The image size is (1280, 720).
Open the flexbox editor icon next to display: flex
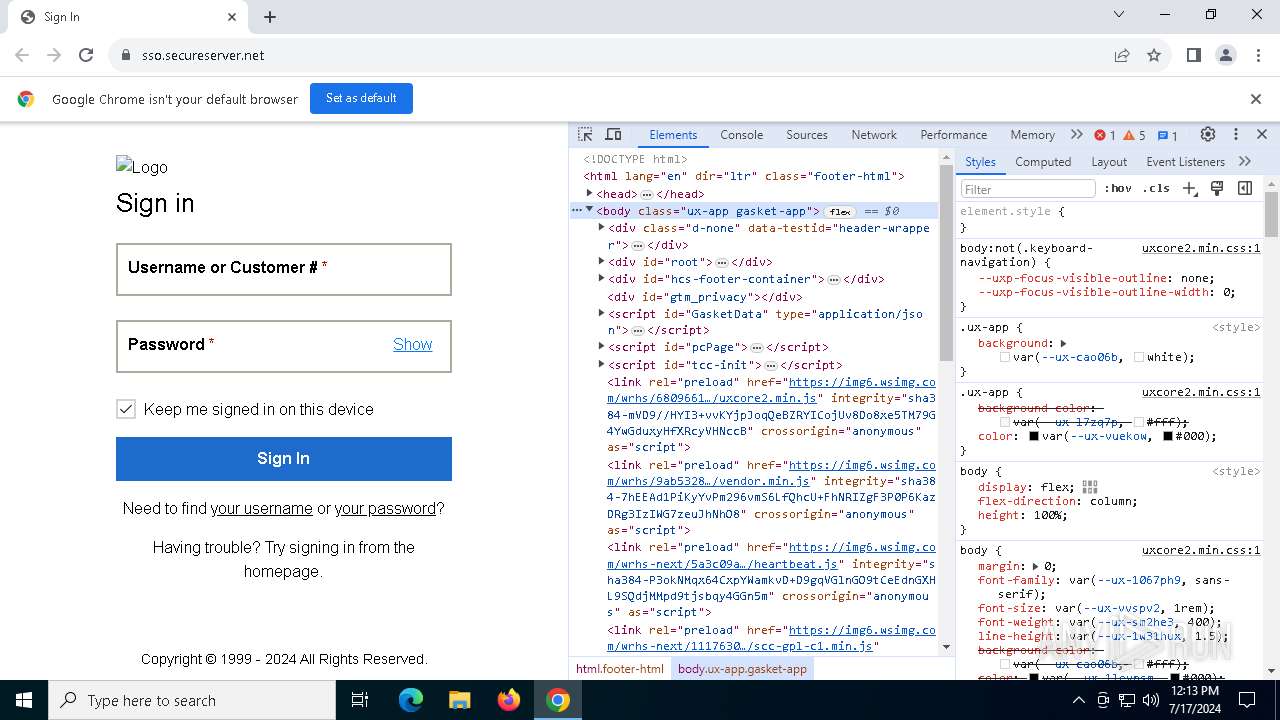click(x=1090, y=487)
